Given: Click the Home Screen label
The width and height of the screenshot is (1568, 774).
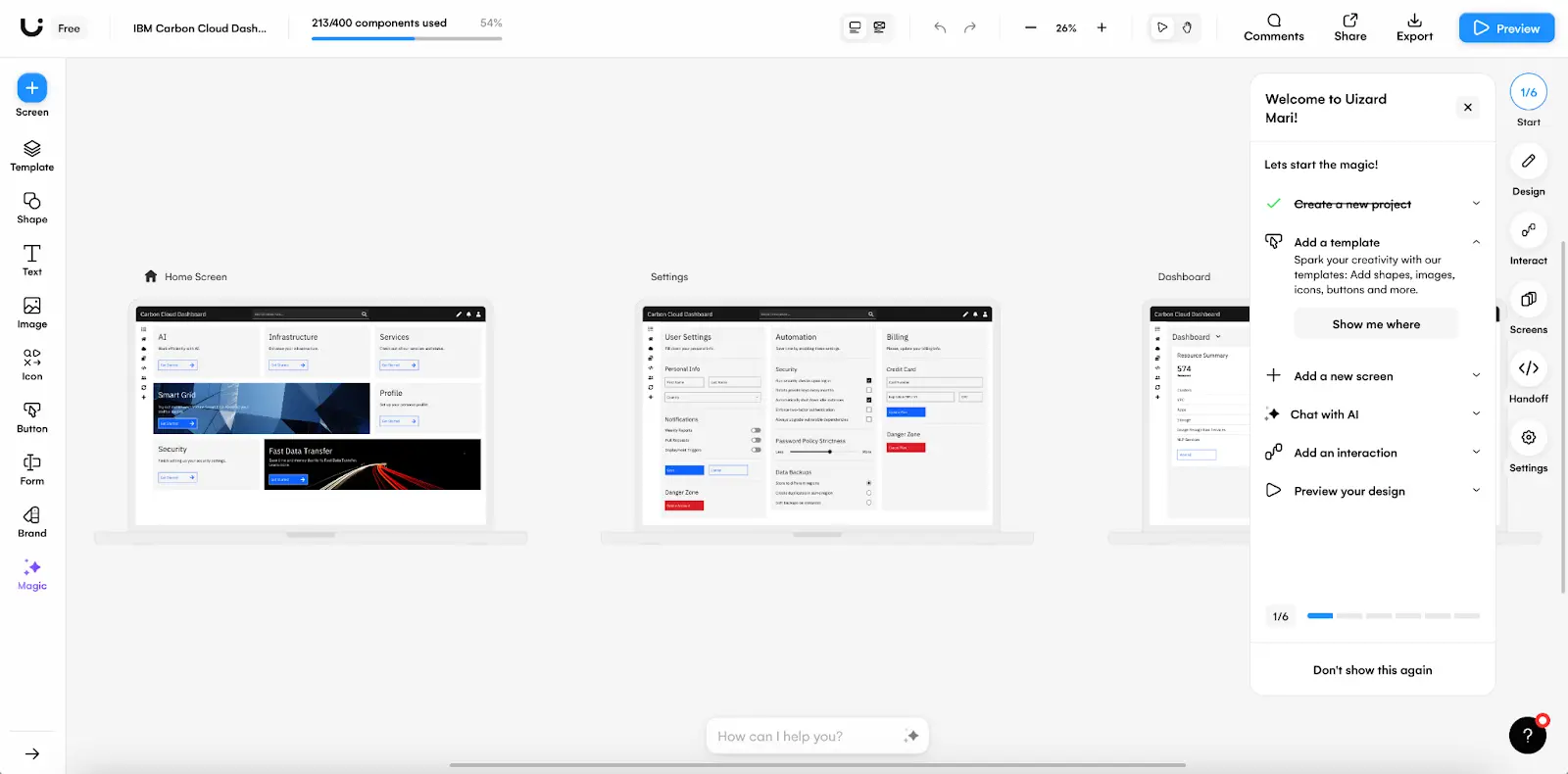Looking at the screenshot, I should [x=195, y=277].
